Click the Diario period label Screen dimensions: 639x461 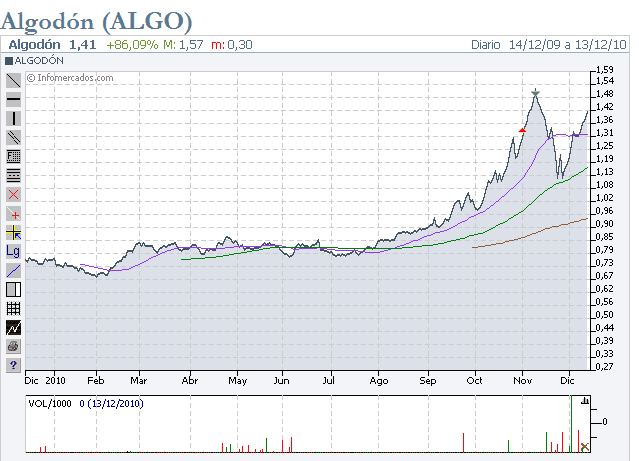pyautogui.click(x=487, y=45)
